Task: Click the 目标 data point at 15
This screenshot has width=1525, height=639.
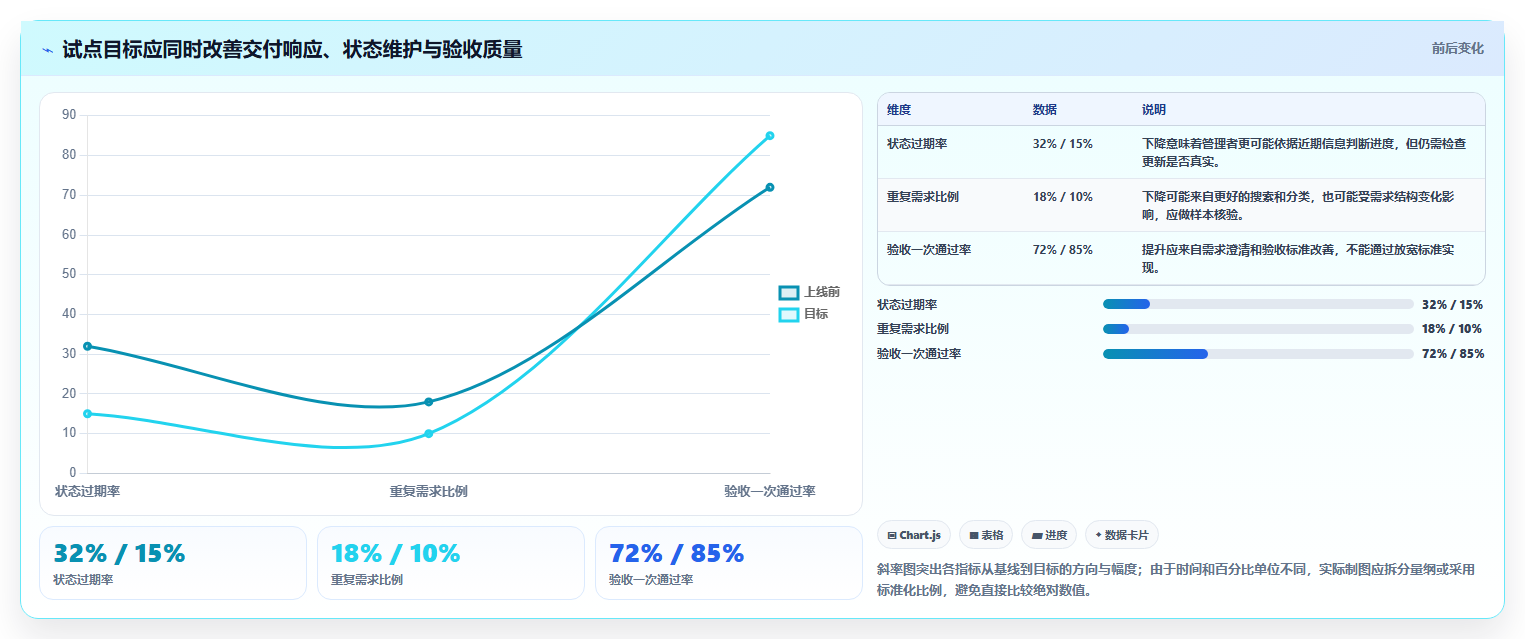Action: (87, 414)
